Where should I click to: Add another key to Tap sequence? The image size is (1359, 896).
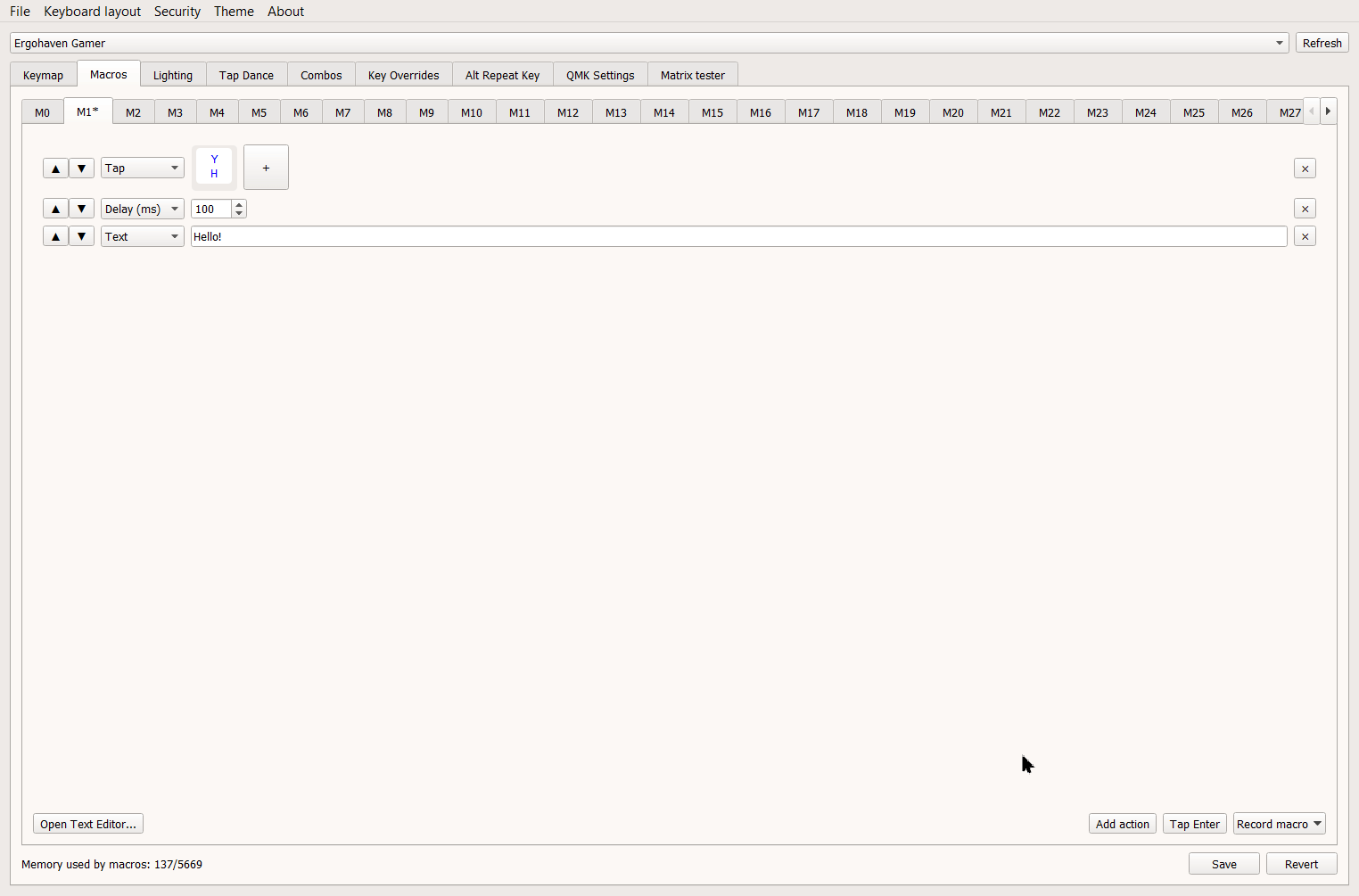266,168
